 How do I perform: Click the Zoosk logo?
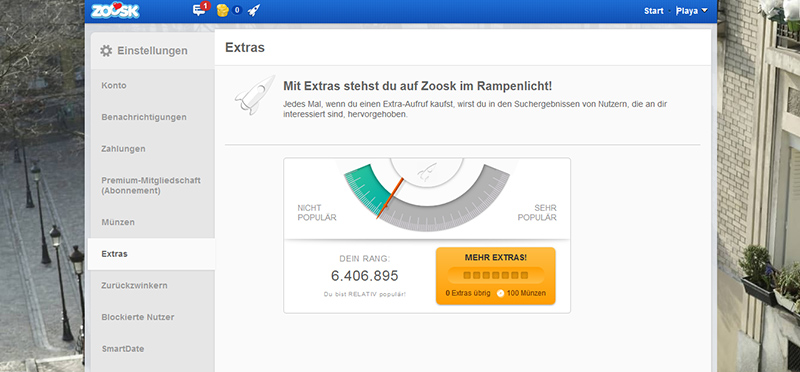[115, 10]
